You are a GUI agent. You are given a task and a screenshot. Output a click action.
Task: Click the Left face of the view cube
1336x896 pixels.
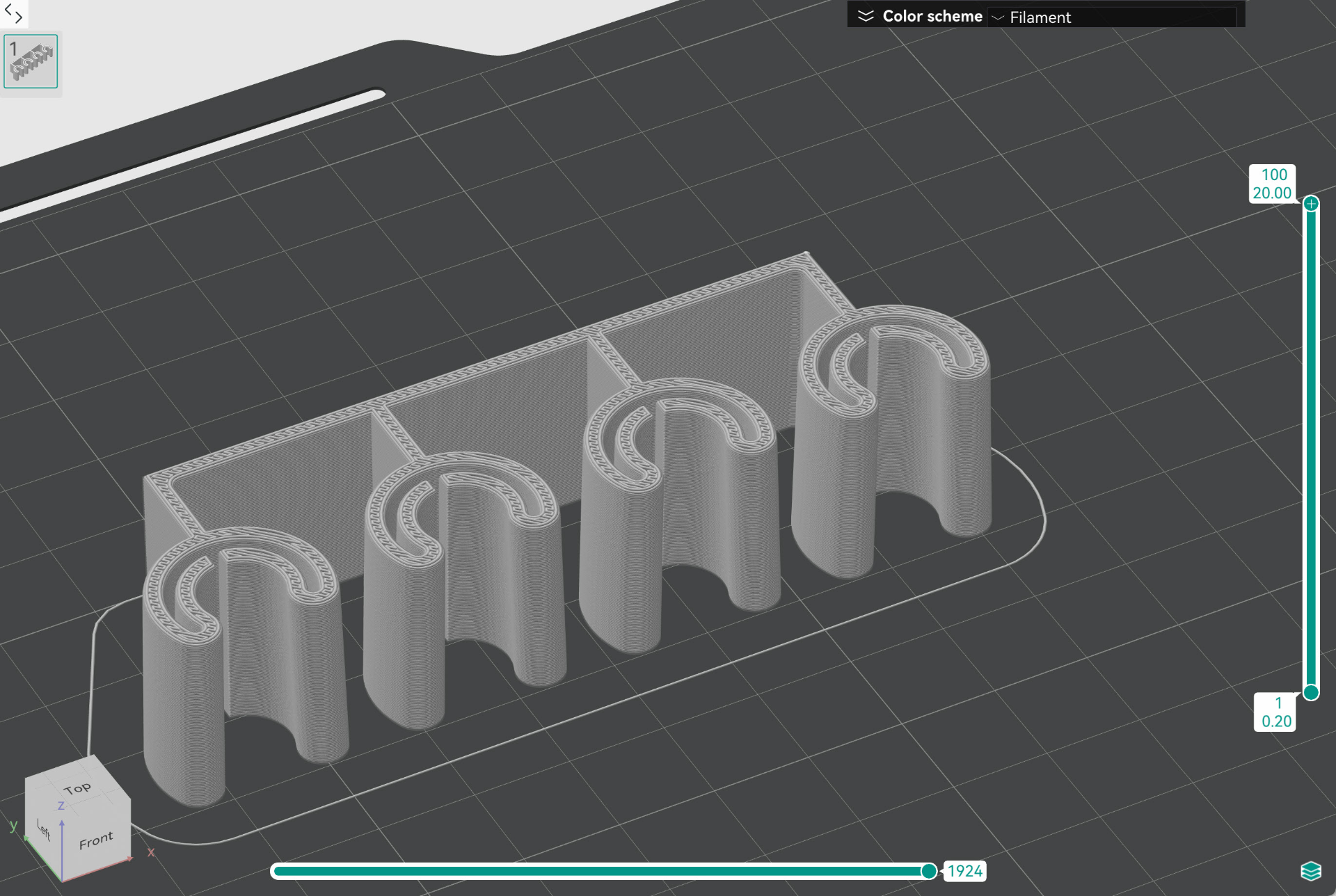pos(43,829)
